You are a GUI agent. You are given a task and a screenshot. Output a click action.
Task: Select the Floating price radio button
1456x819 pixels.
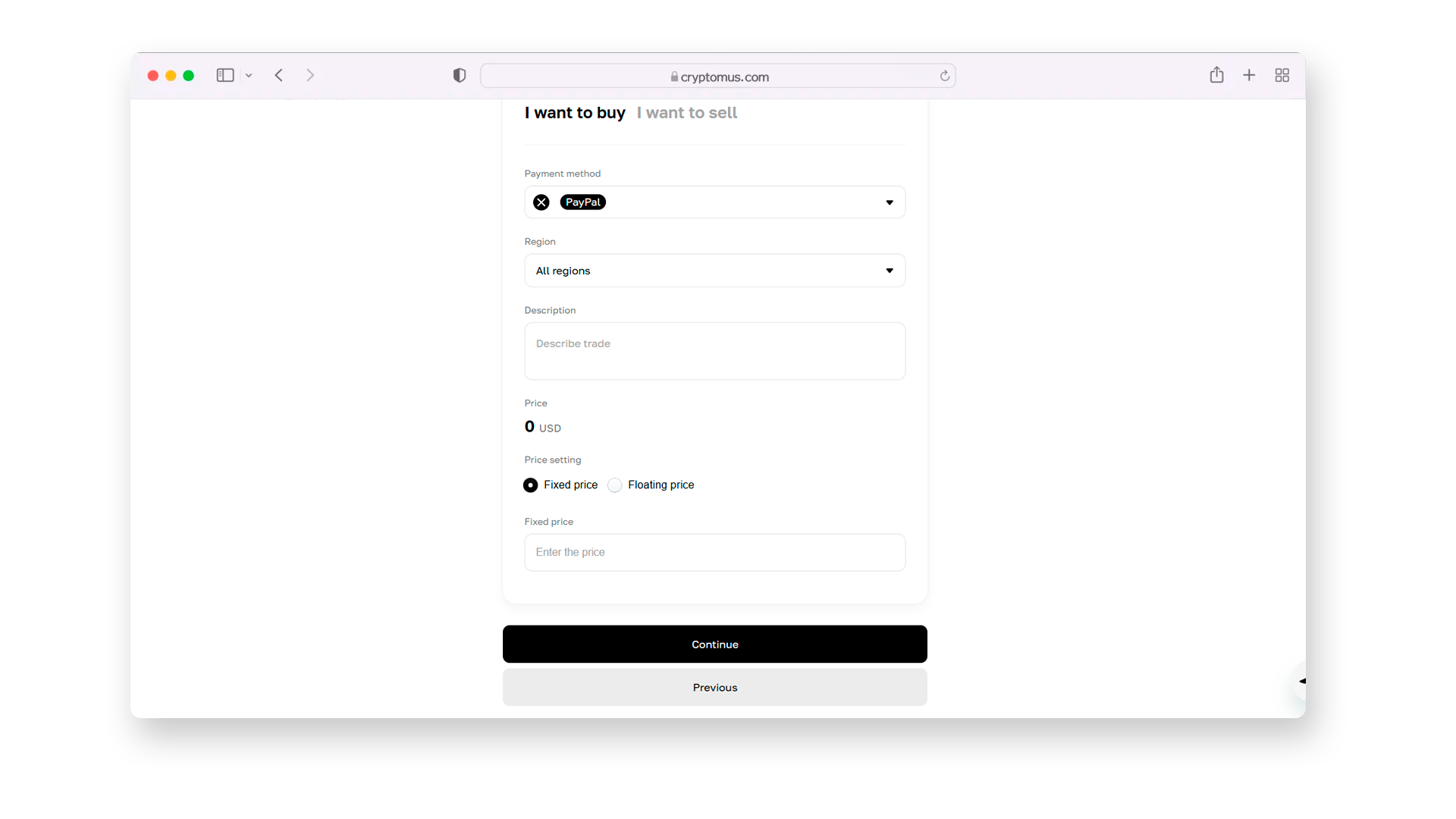click(614, 484)
